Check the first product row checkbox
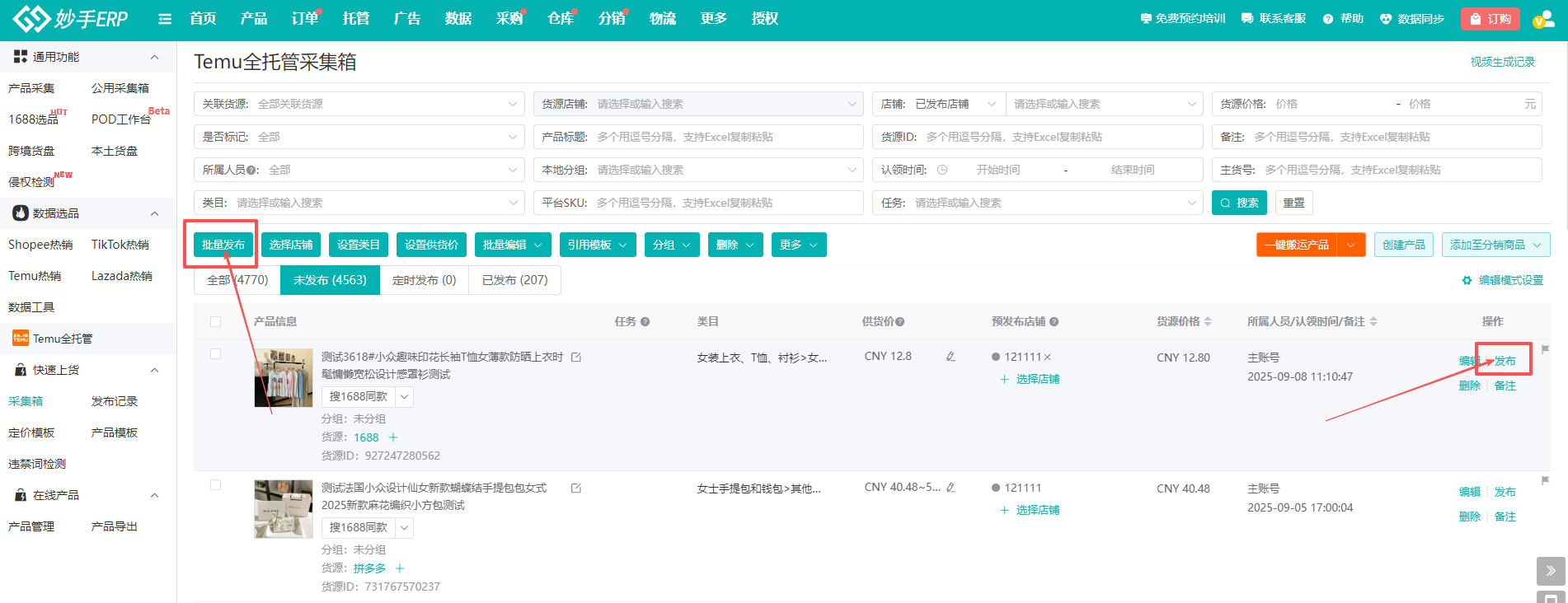The width and height of the screenshot is (1568, 603). click(x=216, y=354)
